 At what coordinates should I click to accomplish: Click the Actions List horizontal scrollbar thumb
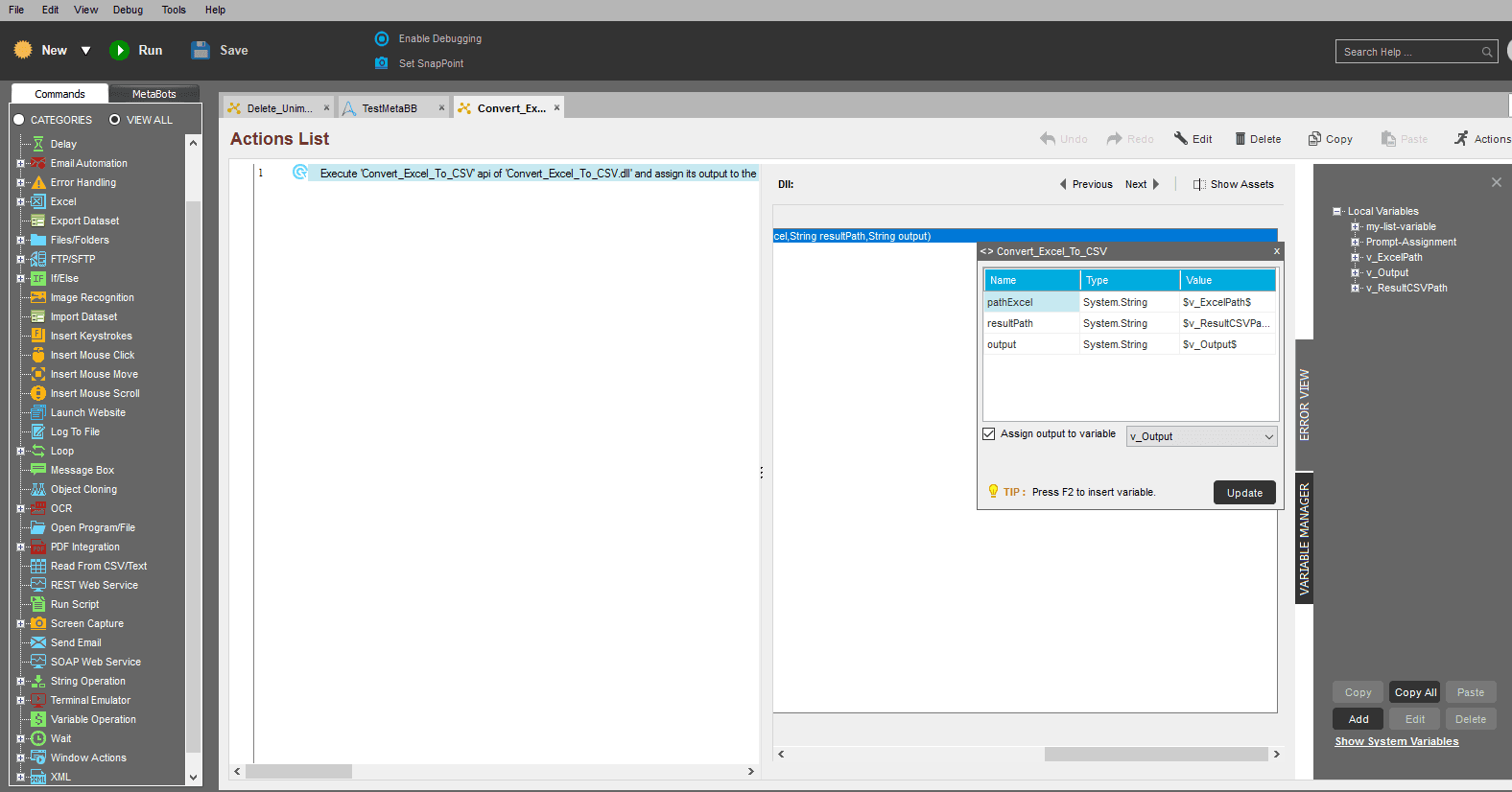pos(298,771)
